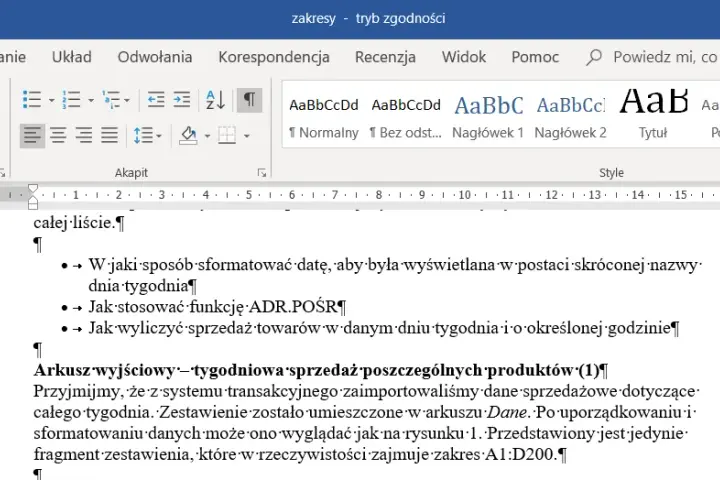
Task: Open the bullet list style dropdown arrow
Action: [x=51, y=100]
